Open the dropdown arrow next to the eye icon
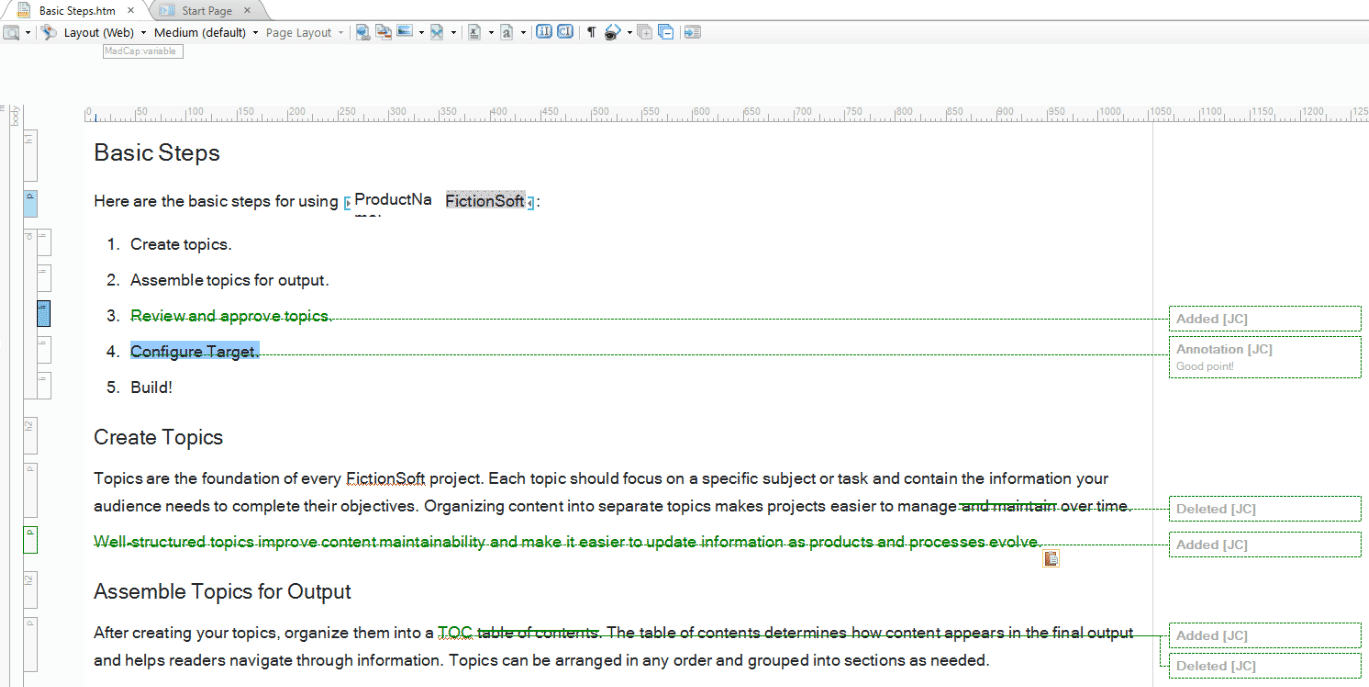This screenshot has height=687, width=1369. click(x=629, y=33)
